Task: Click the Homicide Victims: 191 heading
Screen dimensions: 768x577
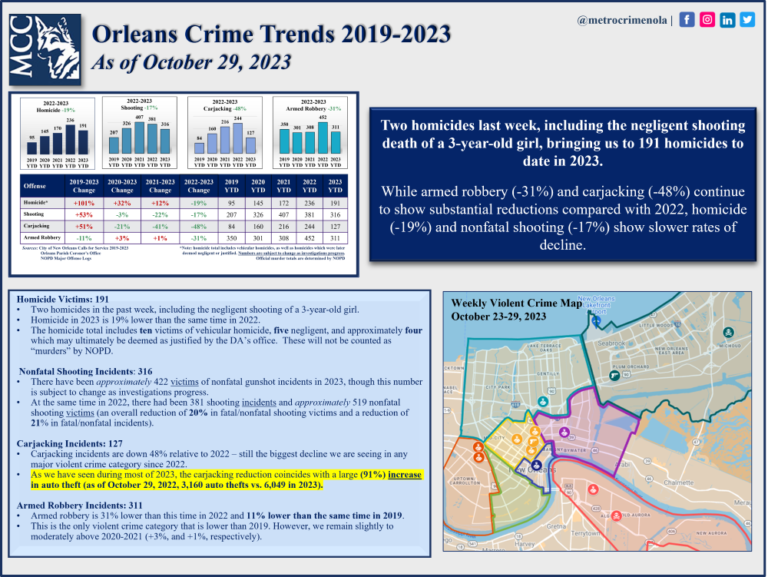Action: [62, 300]
